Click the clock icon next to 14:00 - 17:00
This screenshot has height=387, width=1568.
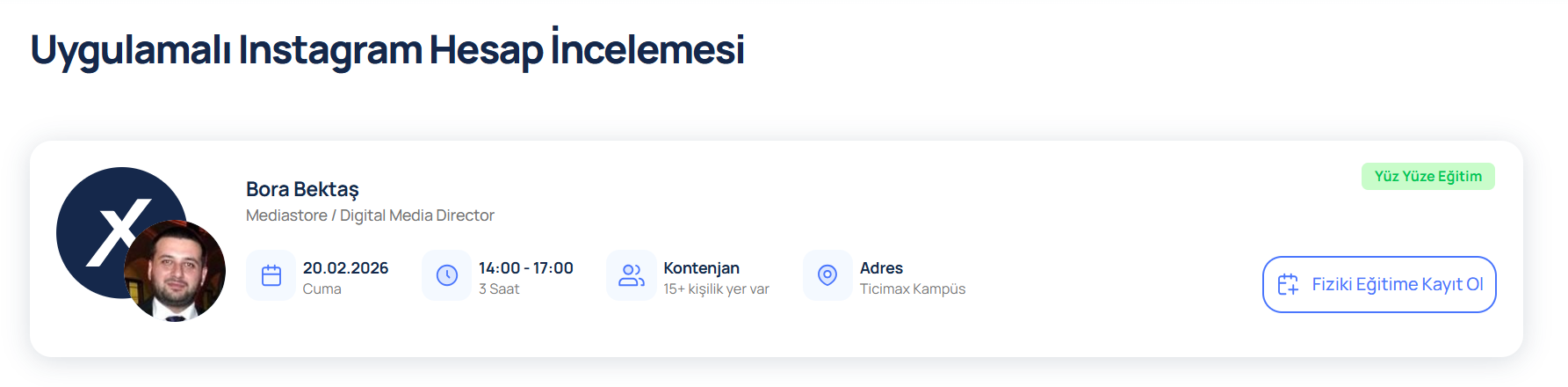click(447, 275)
